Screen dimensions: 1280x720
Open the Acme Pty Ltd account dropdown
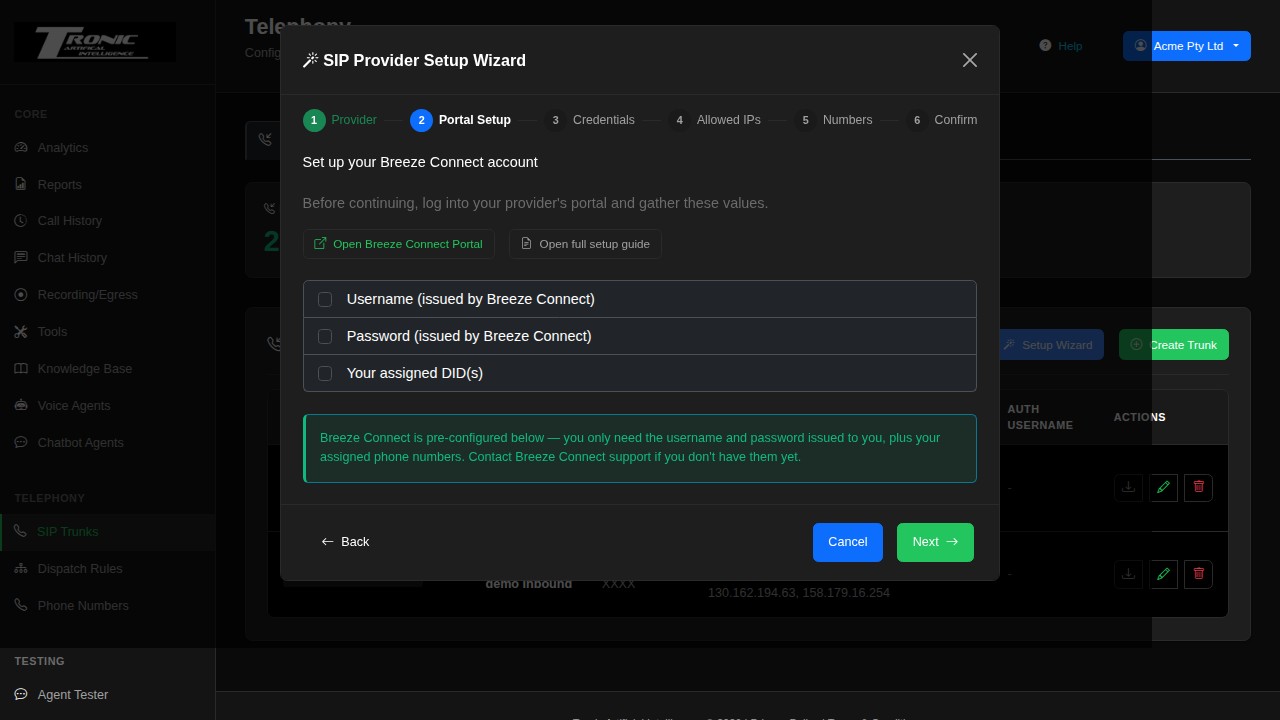pyautogui.click(x=1187, y=46)
